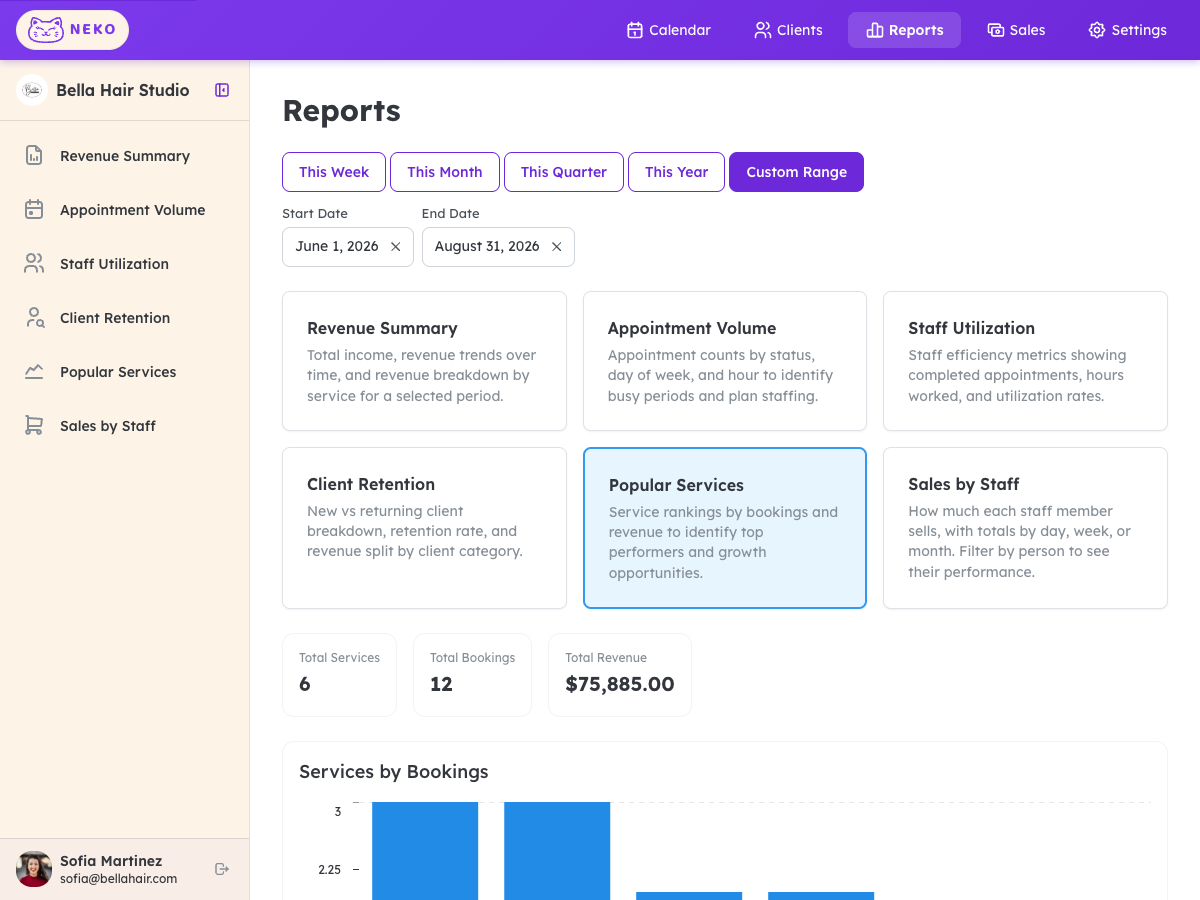Click the Staff Utilization sidebar users icon
1200x900 pixels.
pyautogui.click(x=34, y=263)
